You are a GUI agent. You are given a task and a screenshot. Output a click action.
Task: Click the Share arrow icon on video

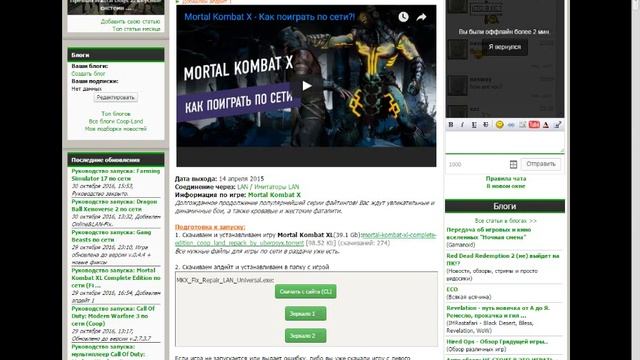(421, 17)
